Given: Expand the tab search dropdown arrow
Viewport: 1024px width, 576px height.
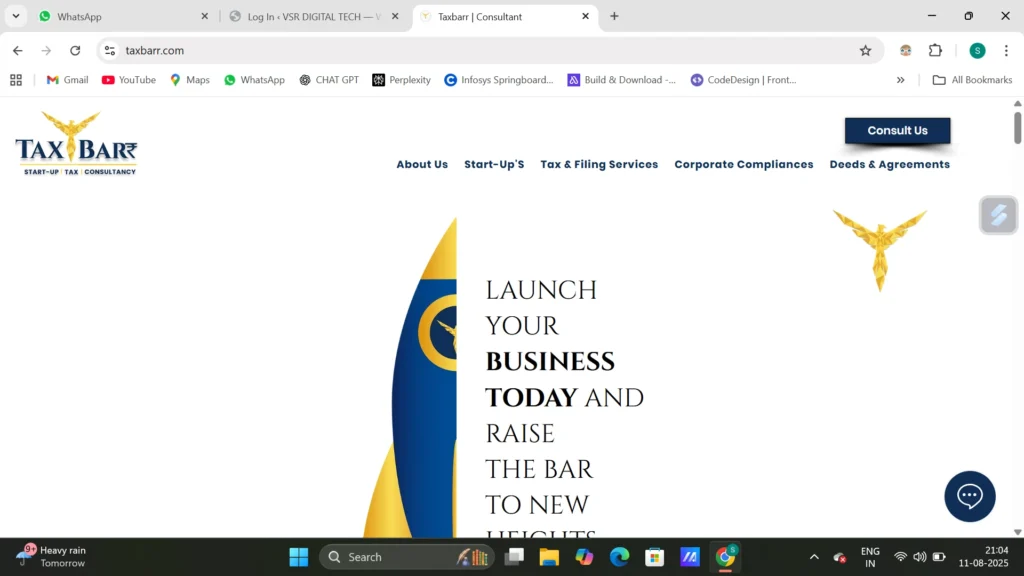Looking at the screenshot, I should tap(16, 16).
